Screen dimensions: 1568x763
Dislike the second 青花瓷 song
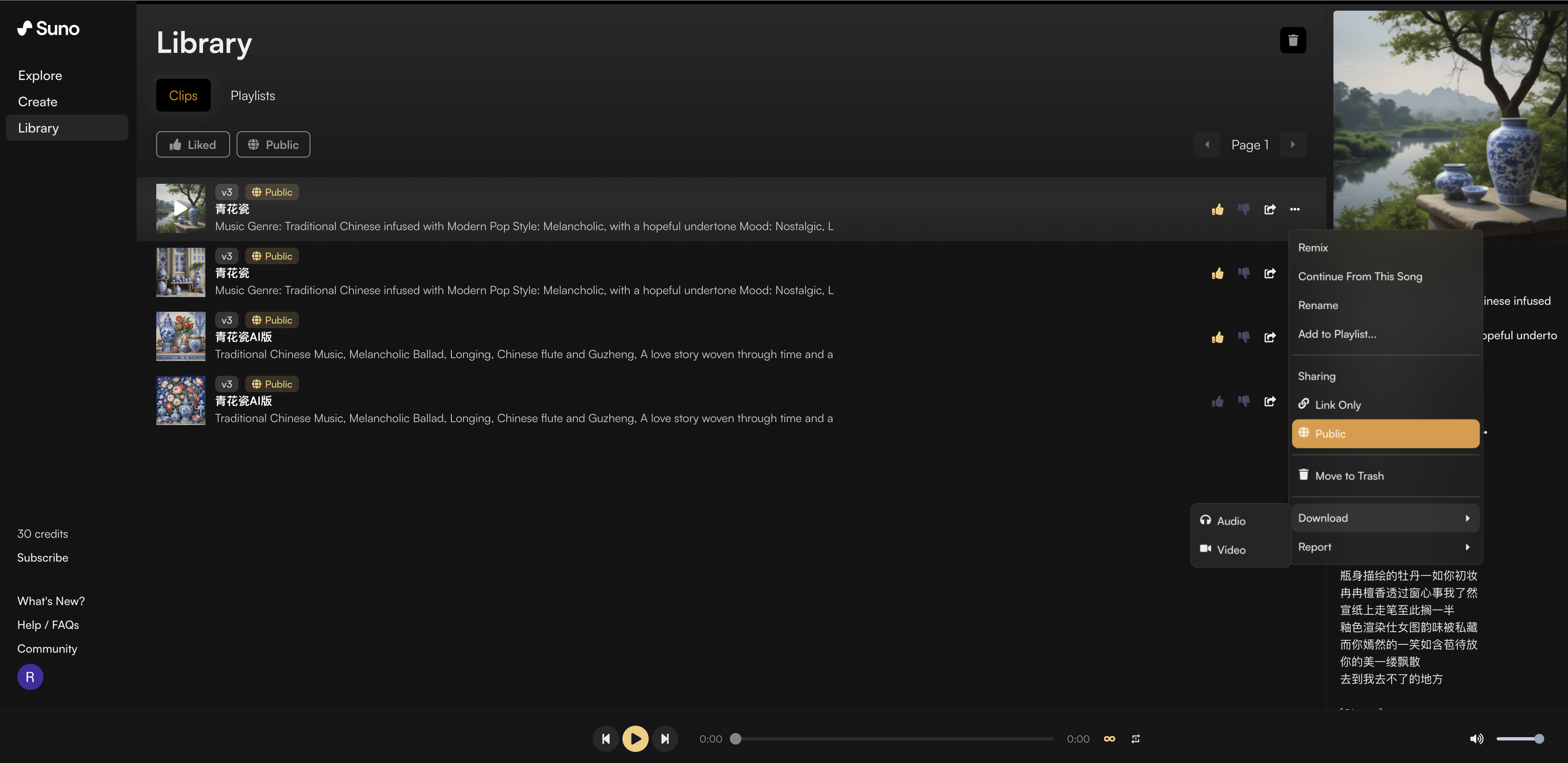click(x=1244, y=274)
